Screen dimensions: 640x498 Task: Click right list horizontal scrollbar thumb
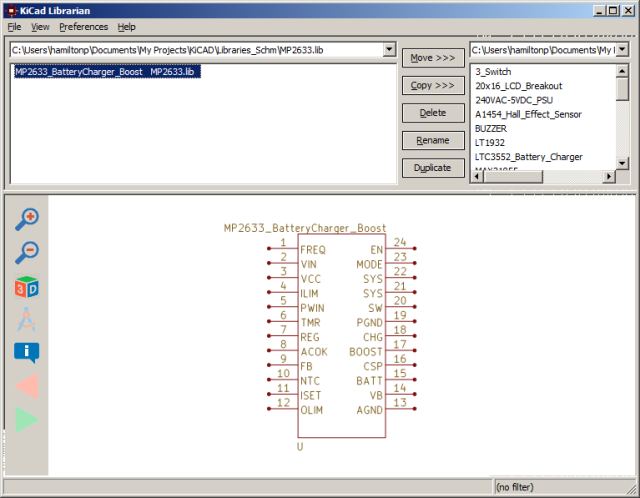tap(513, 176)
